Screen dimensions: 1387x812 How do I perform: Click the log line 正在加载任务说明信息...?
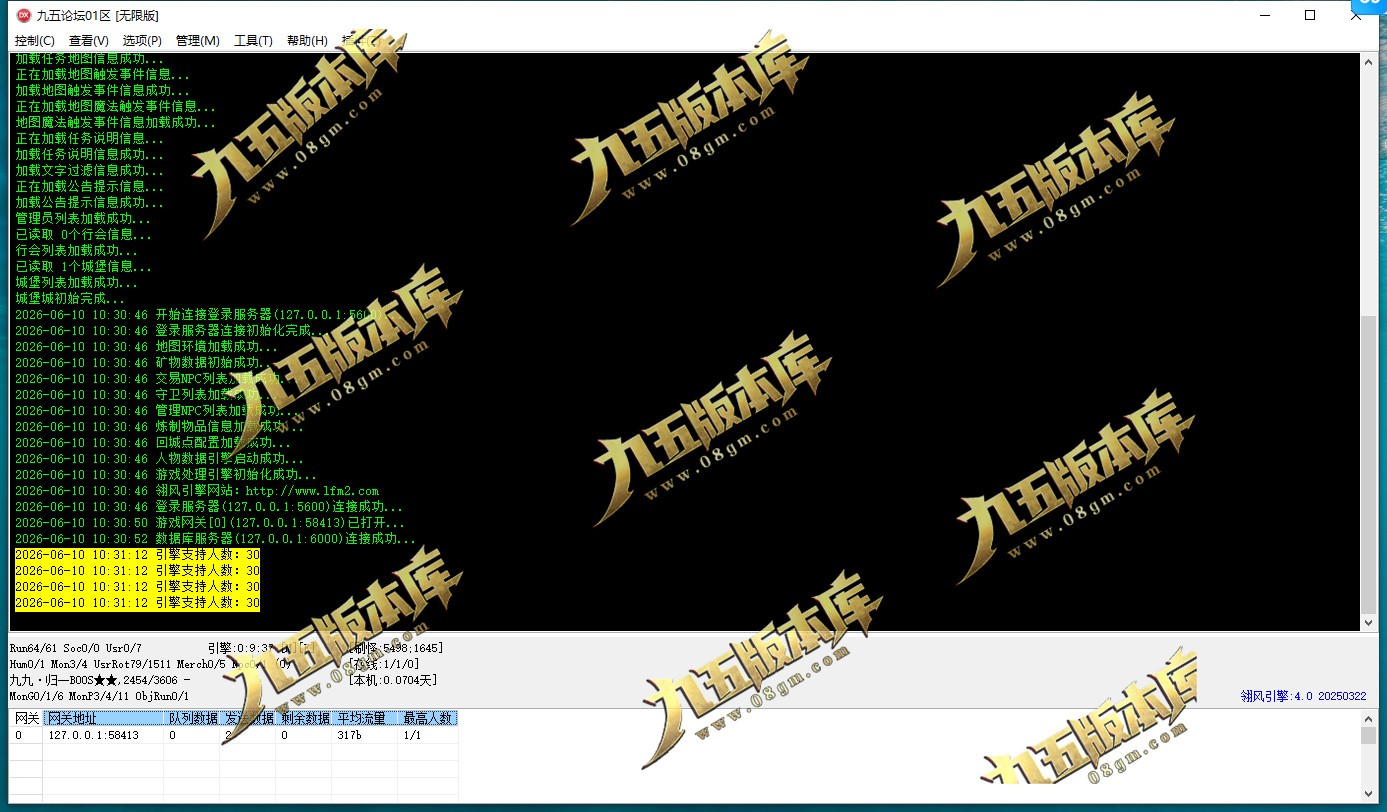tap(89, 138)
